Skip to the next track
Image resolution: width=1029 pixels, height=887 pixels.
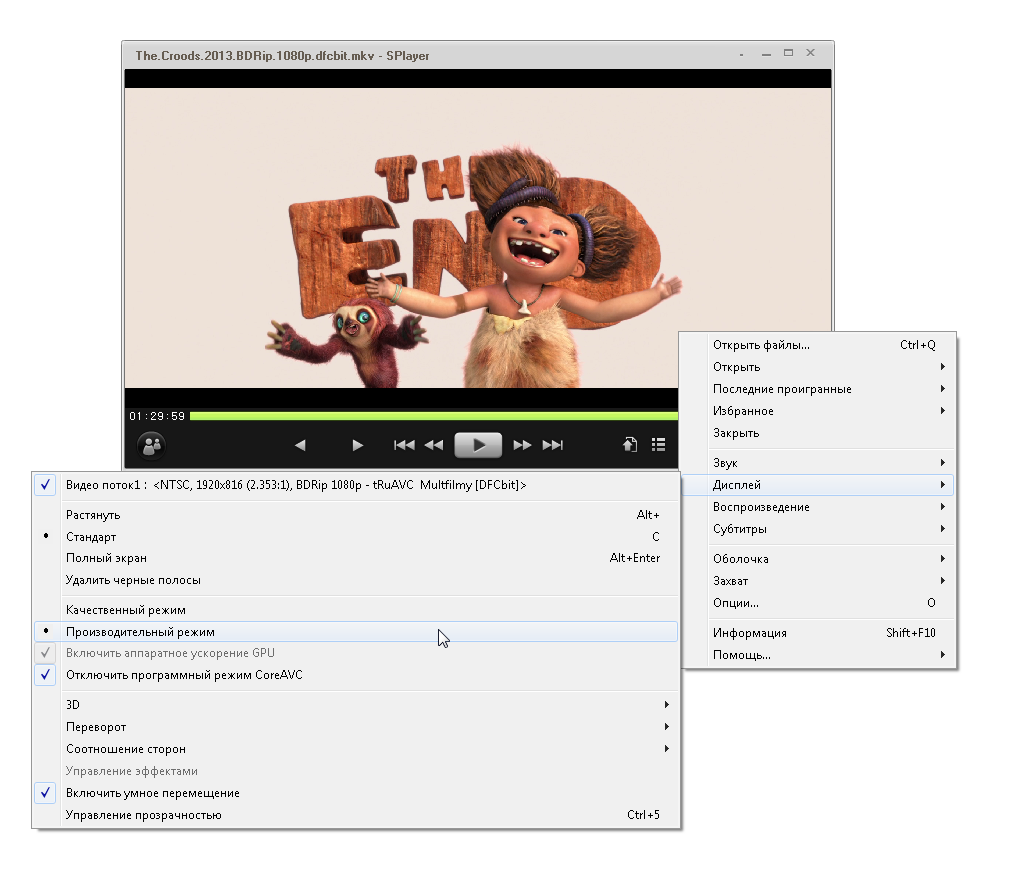(x=553, y=445)
